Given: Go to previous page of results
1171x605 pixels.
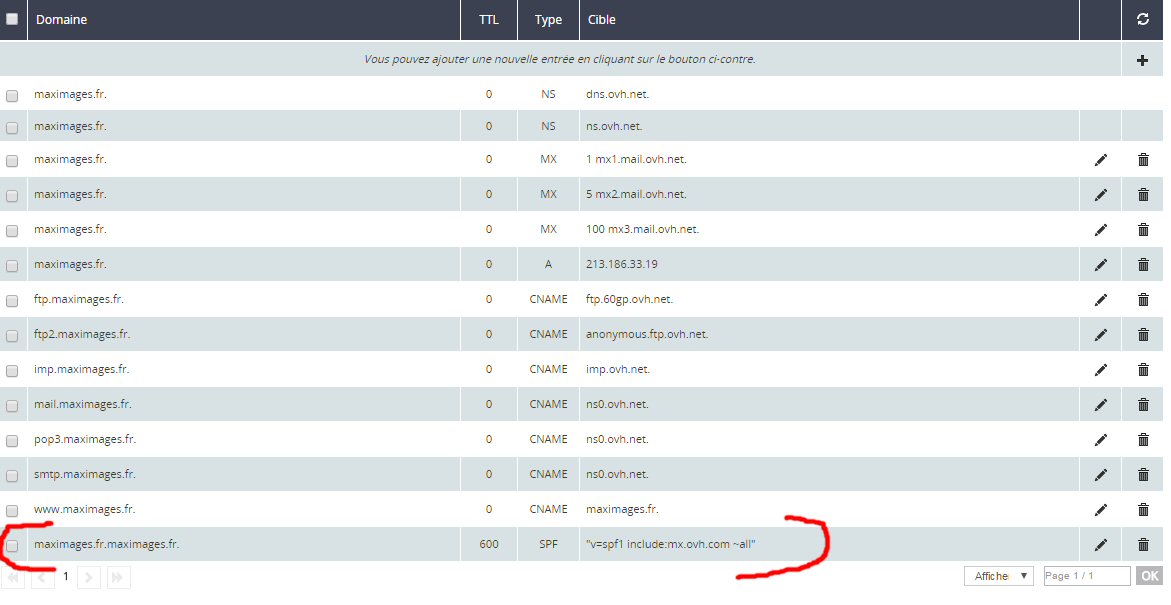Looking at the screenshot, I should pos(43,577).
